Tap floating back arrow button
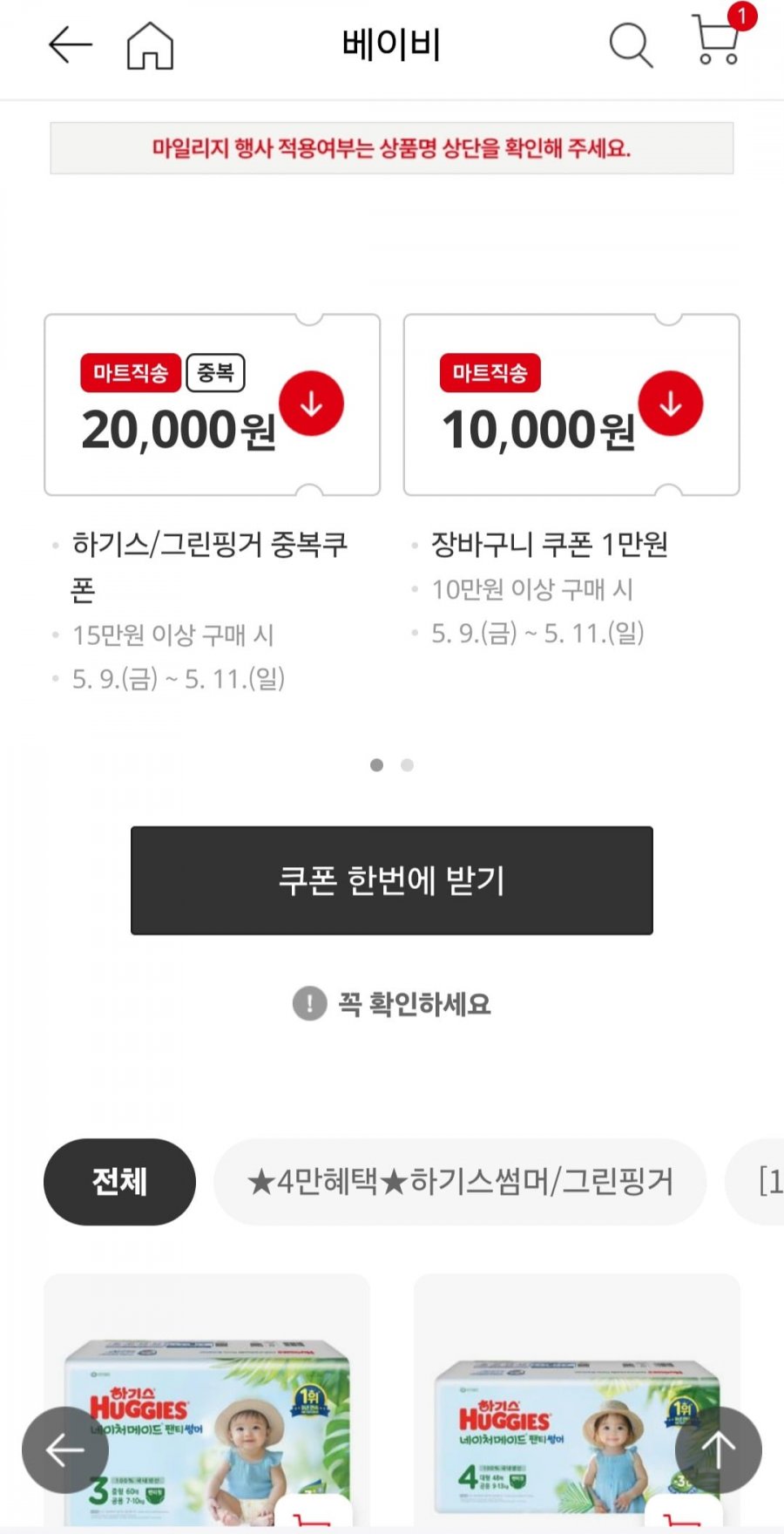Image resolution: width=784 pixels, height=1534 pixels. 65,1449
